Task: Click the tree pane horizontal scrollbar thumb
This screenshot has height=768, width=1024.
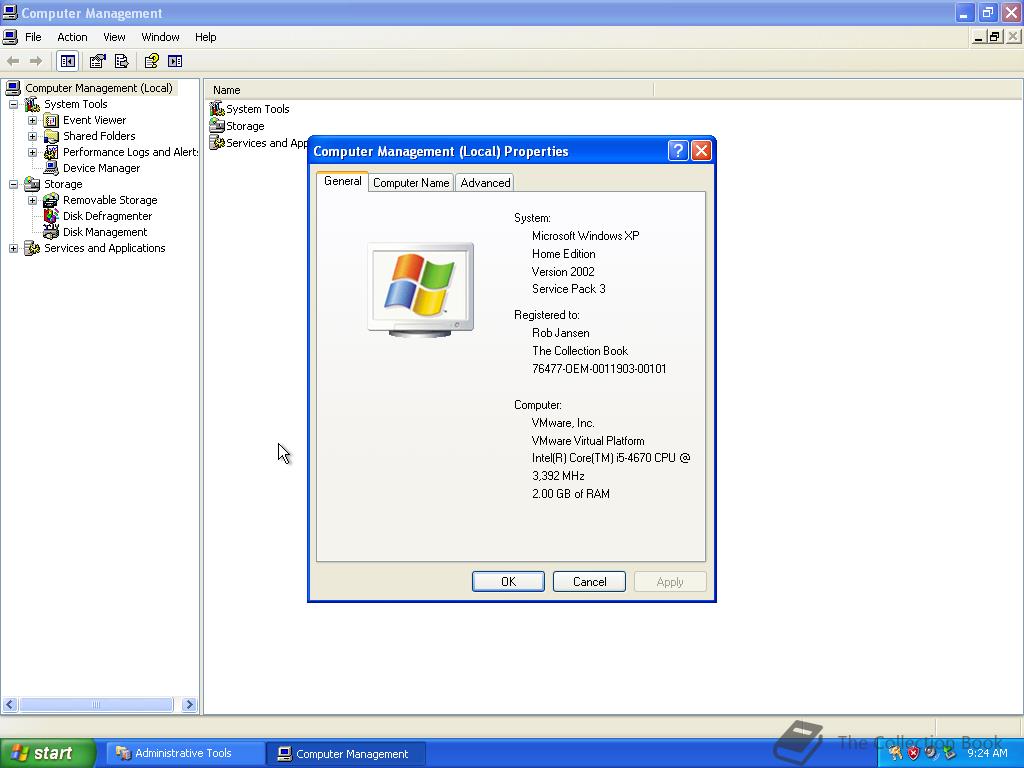Action: (96, 705)
